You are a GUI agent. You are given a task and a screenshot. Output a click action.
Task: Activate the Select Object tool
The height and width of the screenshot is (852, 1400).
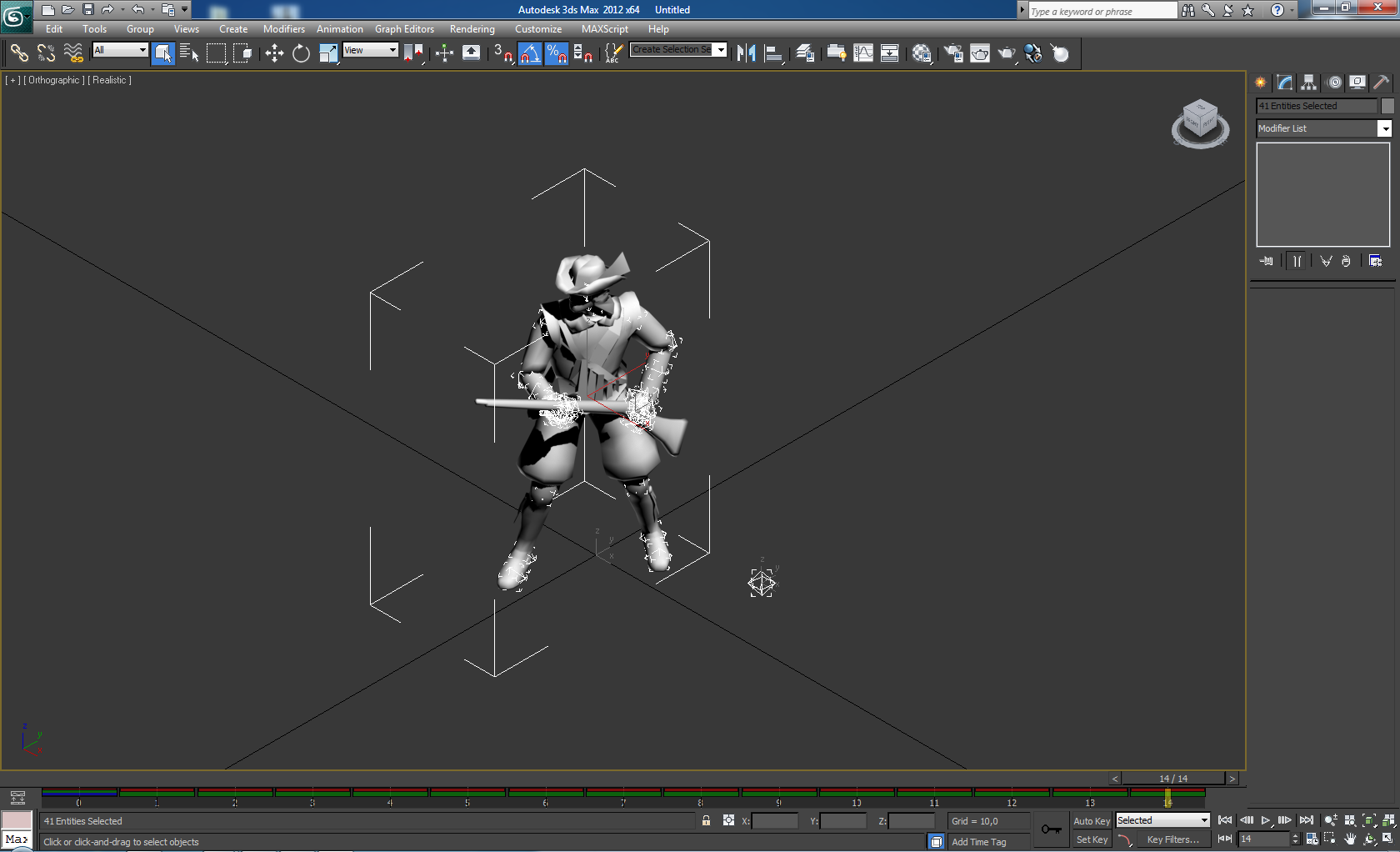[163, 53]
